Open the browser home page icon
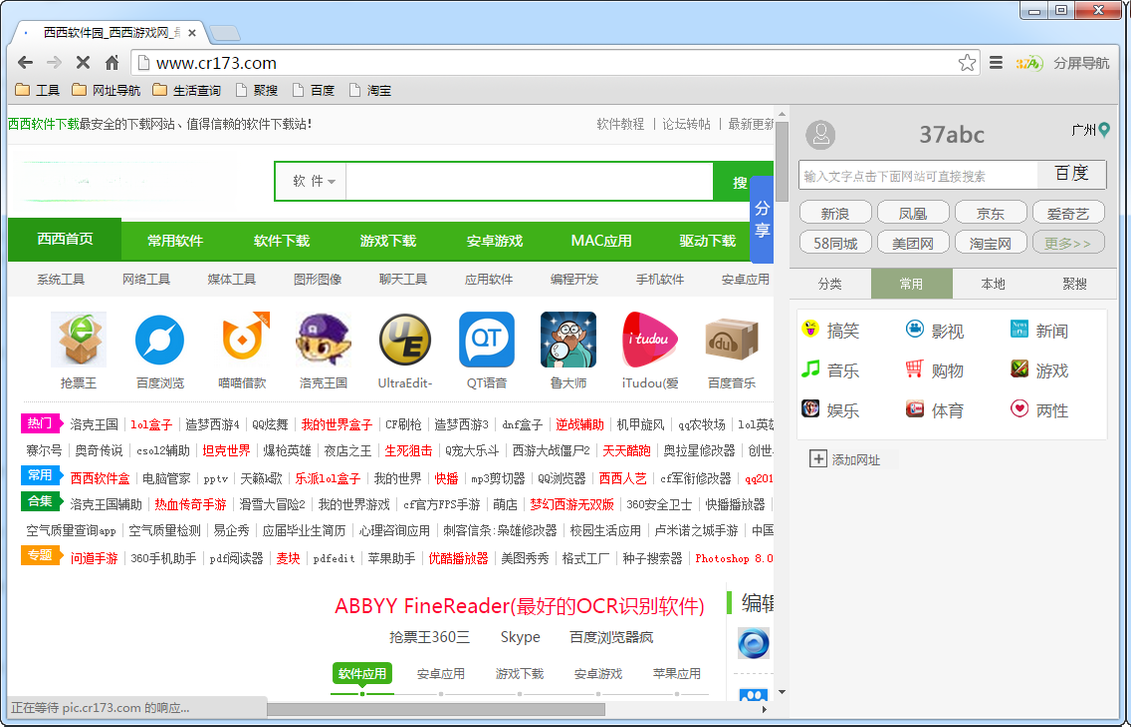Image resolution: width=1131 pixels, height=727 pixels. point(112,63)
